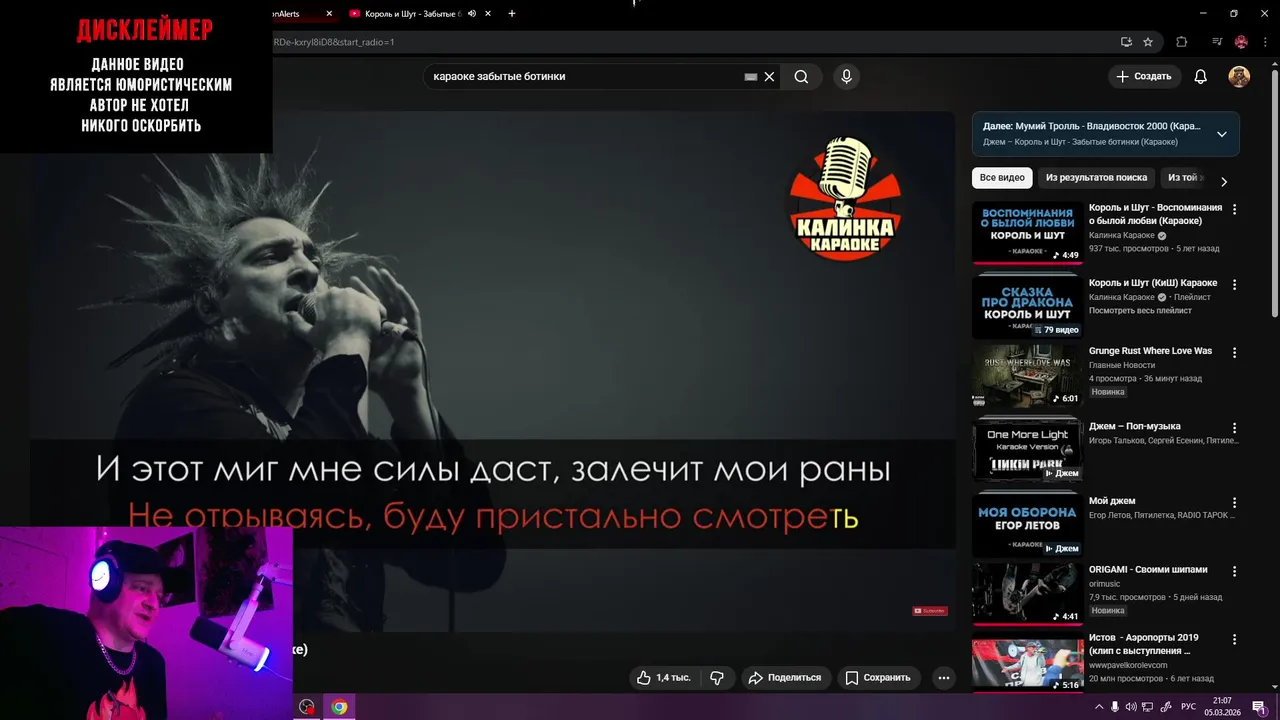Open Калинка Караоке channel under Воспоминания video
1280x720 pixels.
(x=1121, y=236)
